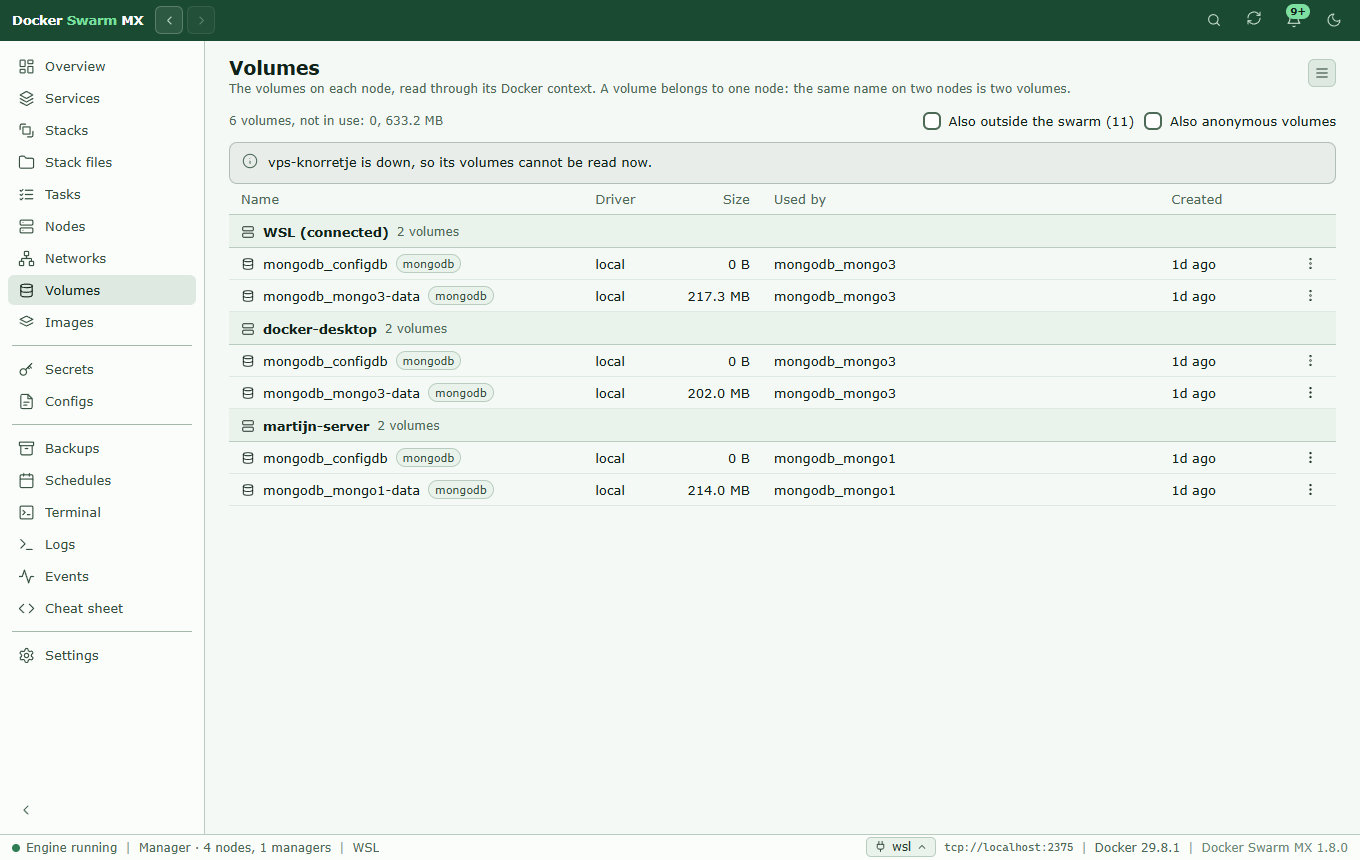The height and width of the screenshot is (860, 1360).
Task: Open actions menu for docker-desktop mongodb_mongo3-data
Action: point(1310,393)
